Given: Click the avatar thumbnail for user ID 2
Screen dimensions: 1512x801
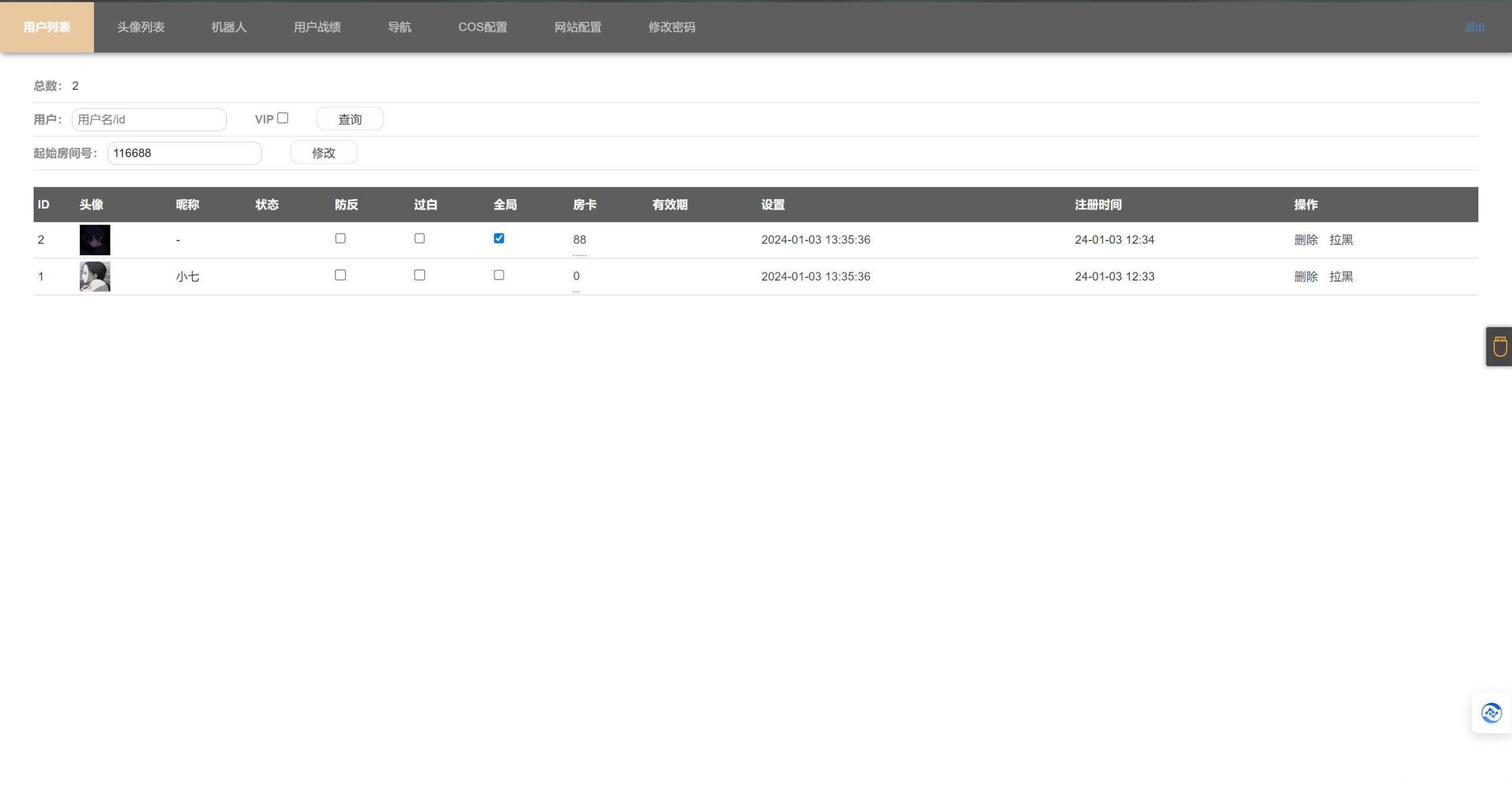Looking at the screenshot, I should [x=94, y=240].
